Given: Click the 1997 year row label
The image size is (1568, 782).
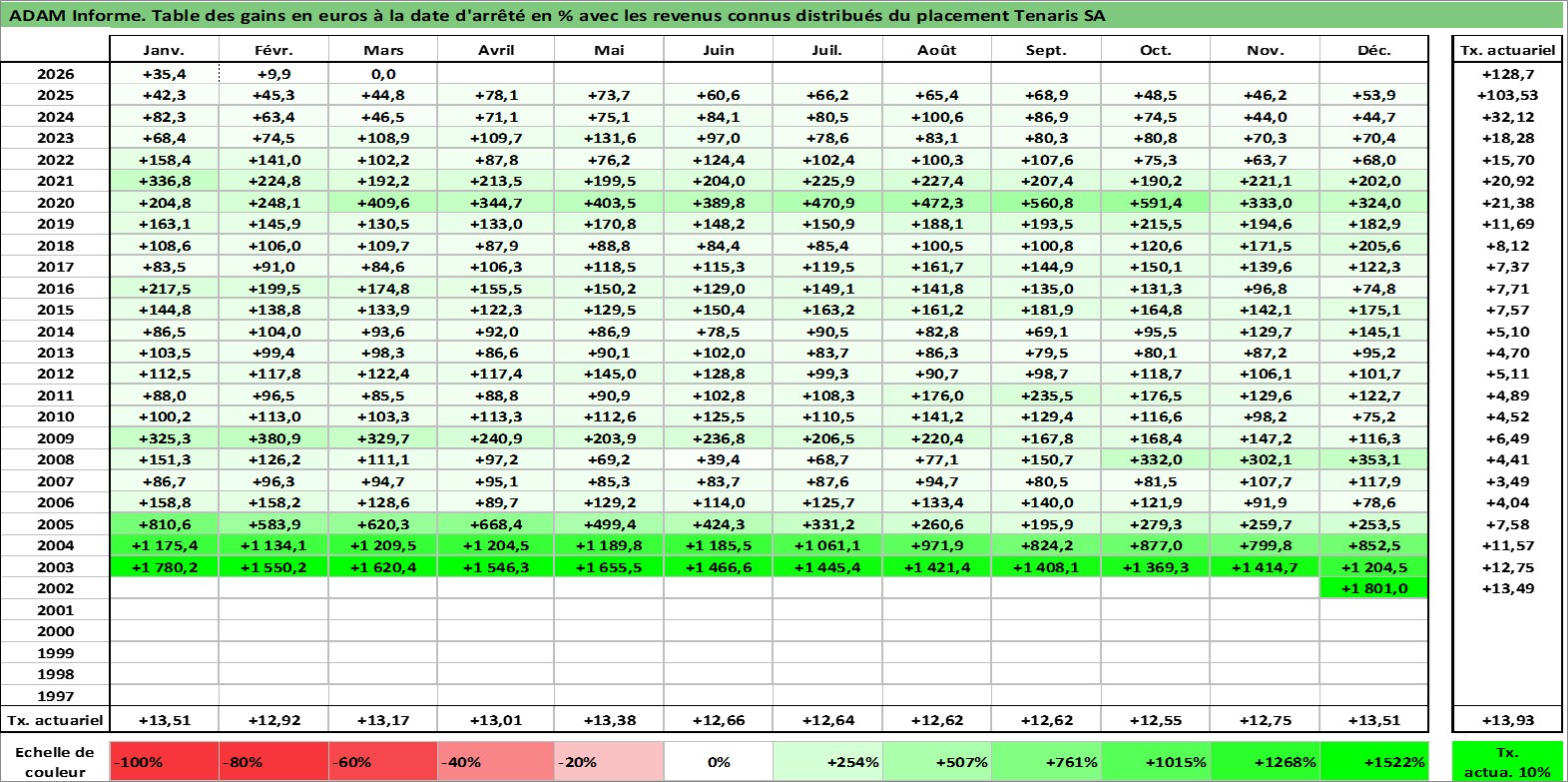Looking at the screenshot, I should pyautogui.click(x=55, y=696).
